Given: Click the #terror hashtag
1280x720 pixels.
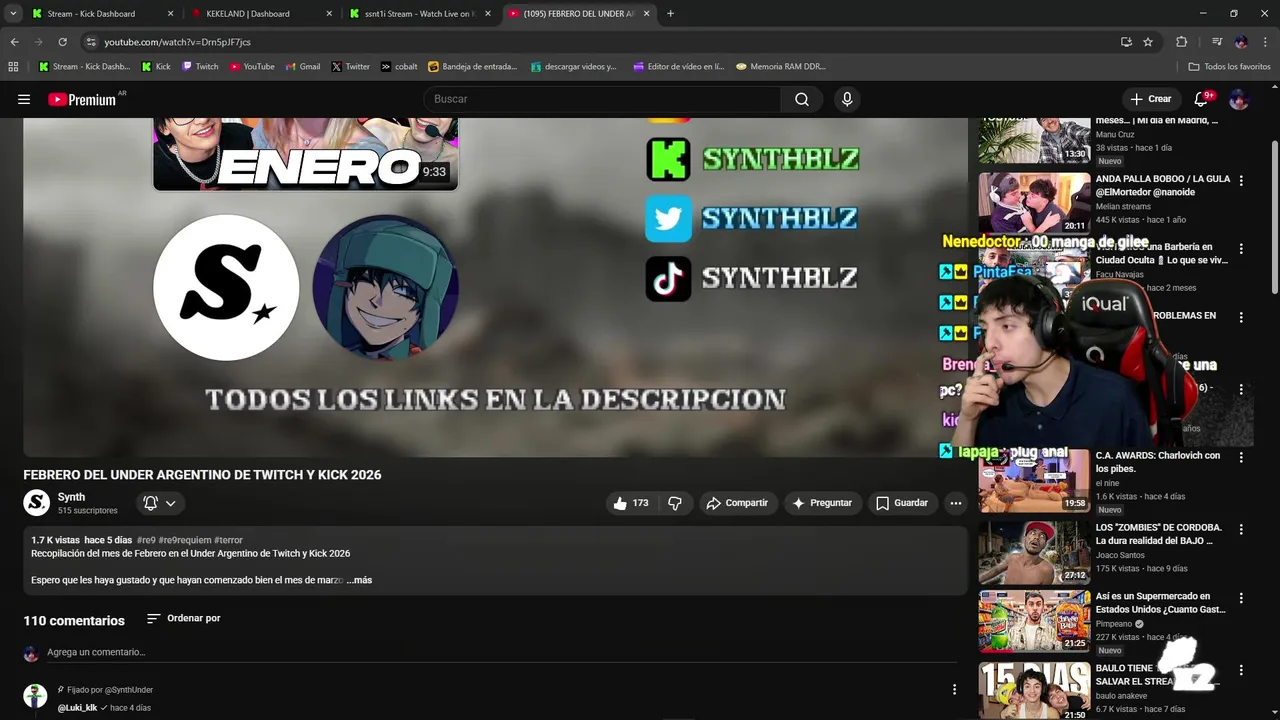Looking at the screenshot, I should (x=228, y=540).
